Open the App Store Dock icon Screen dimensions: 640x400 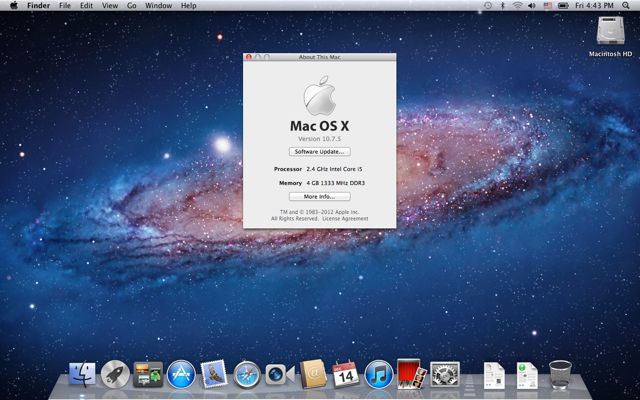click(x=181, y=374)
